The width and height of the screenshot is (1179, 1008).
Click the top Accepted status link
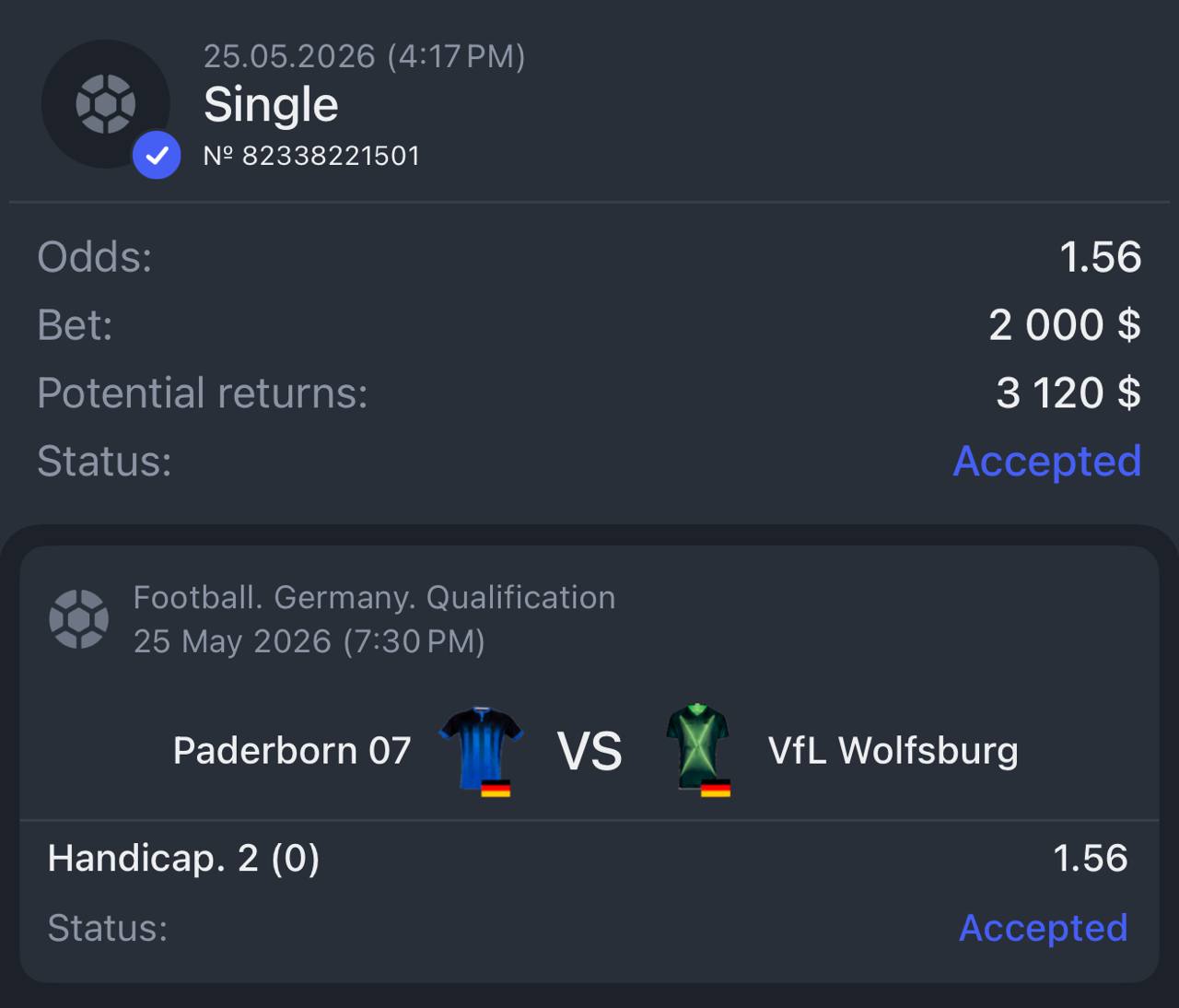[1047, 461]
